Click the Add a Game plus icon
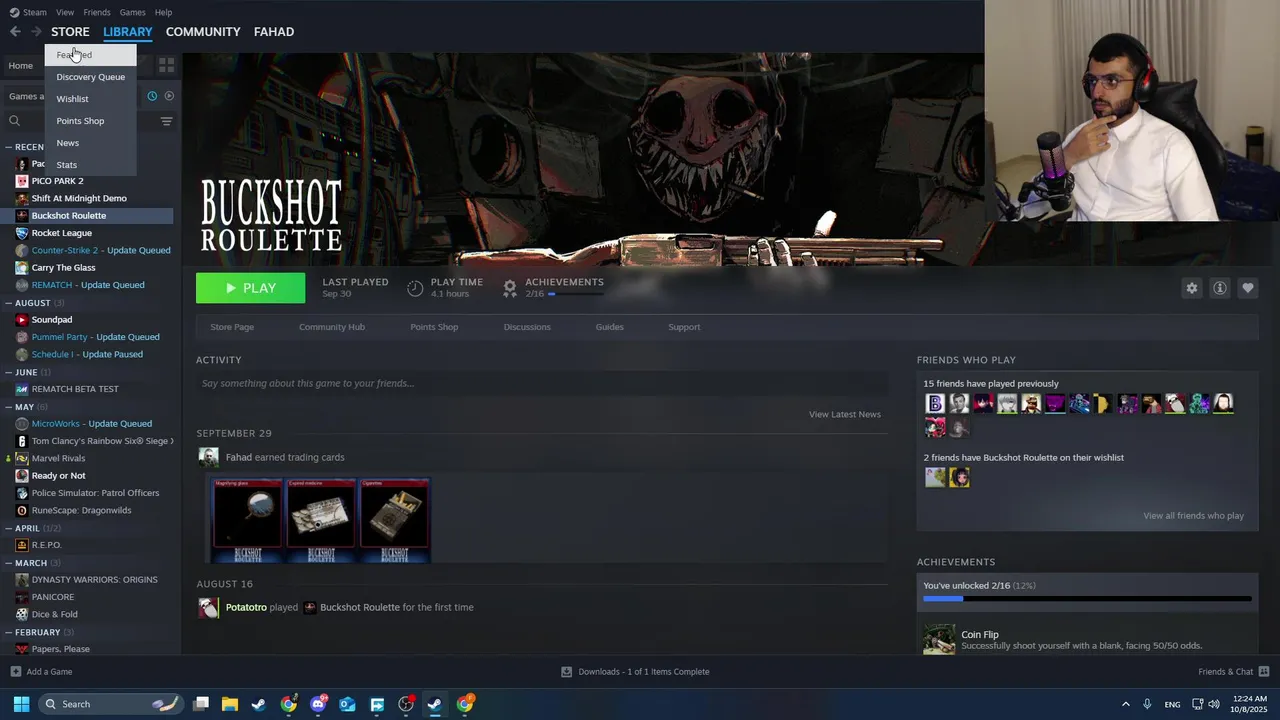Screen dimensions: 1280x720 pos(15,671)
